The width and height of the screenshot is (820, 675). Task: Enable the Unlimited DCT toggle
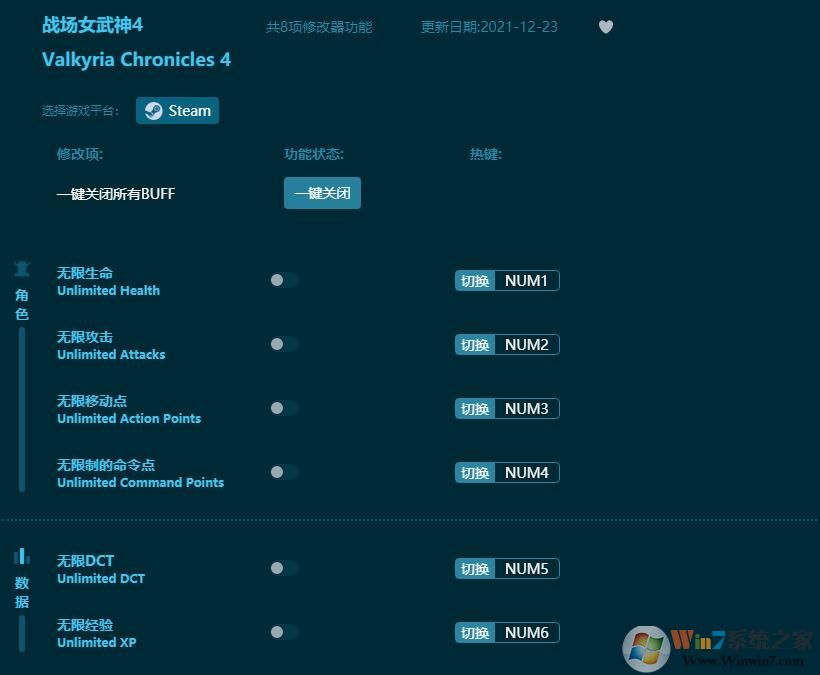[283, 568]
